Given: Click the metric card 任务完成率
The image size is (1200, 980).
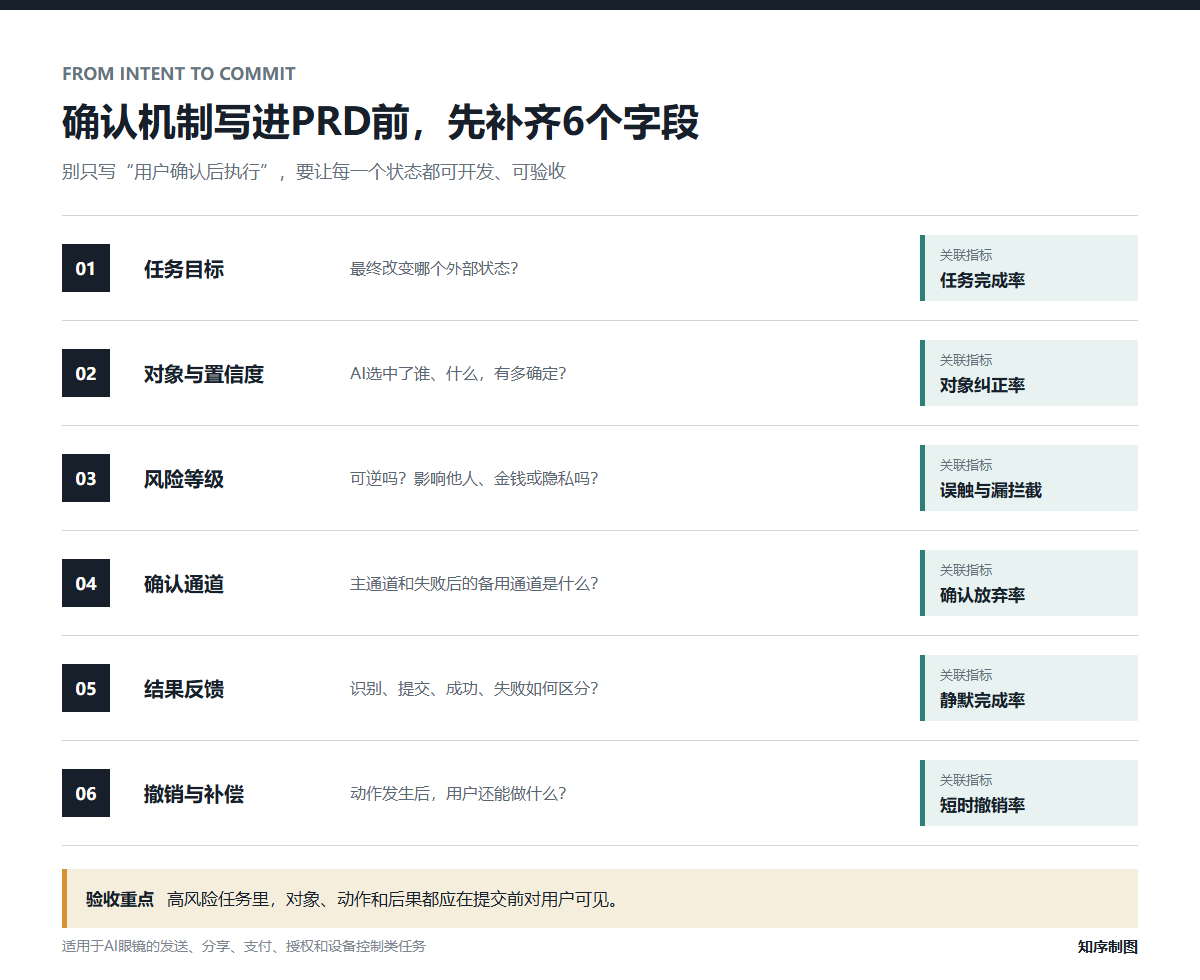Looking at the screenshot, I should (1029, 268).
